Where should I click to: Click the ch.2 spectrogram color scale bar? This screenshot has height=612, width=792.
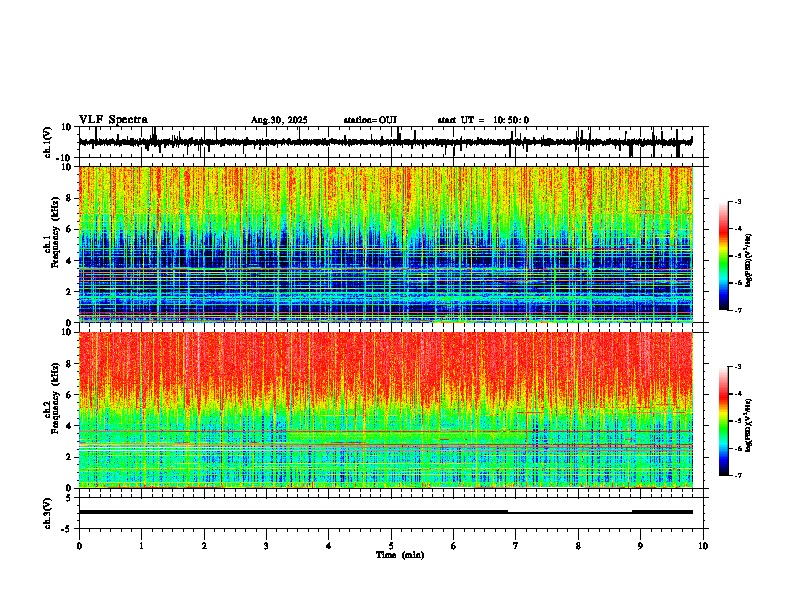coord(724,421)
